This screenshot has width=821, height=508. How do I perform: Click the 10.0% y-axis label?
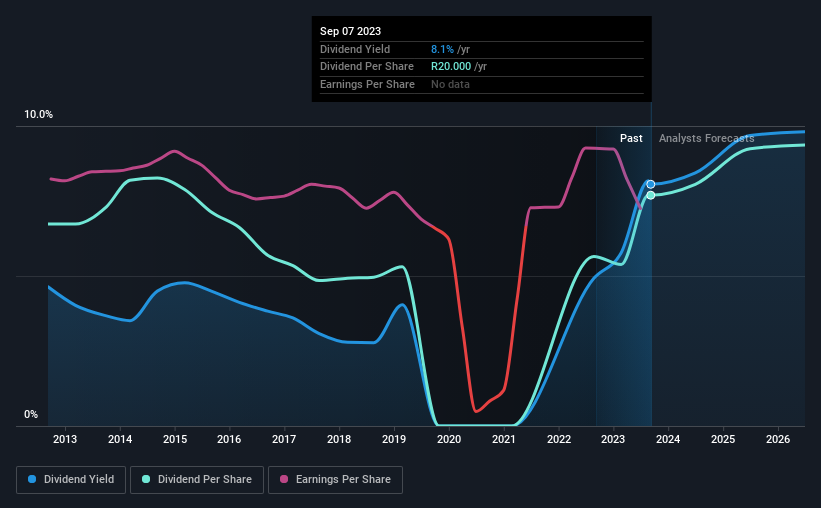pyautogui.click(x=38, y=115)
